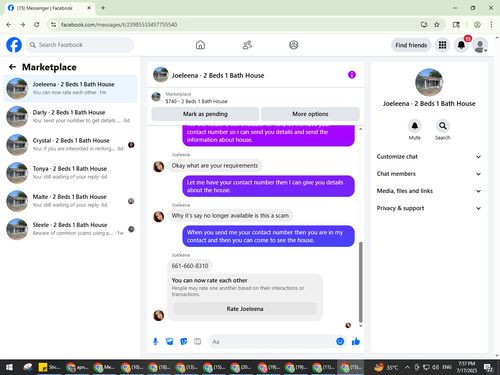This screenshot has width=500, height=375.
Task: Click the facebook.com address bar URL
Action: tap(119, 25)
